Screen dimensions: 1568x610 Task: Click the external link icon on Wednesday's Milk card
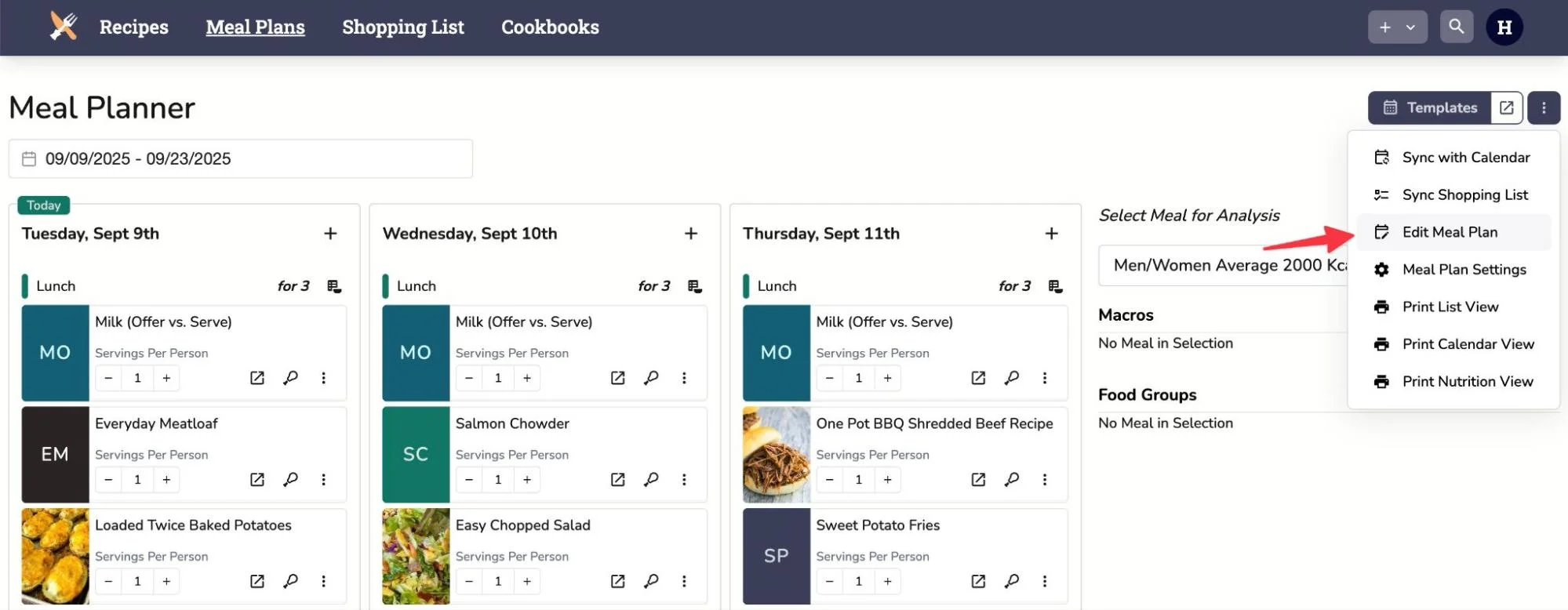(x=617, y=377)
